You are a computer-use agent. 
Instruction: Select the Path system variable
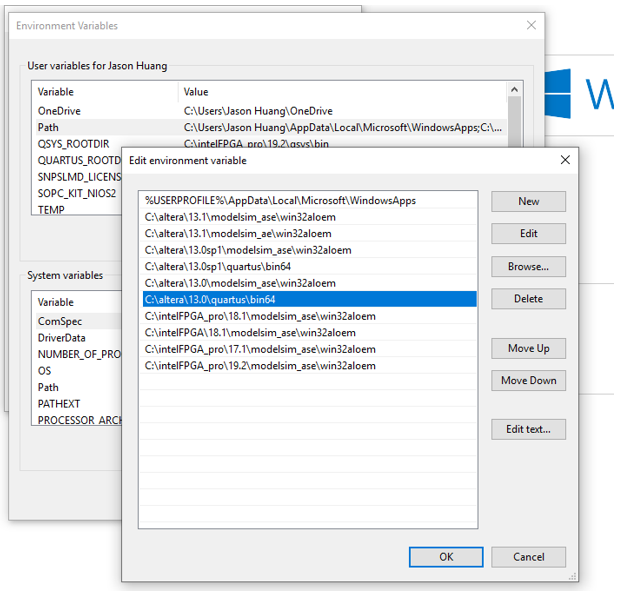[x=79, y=388]
